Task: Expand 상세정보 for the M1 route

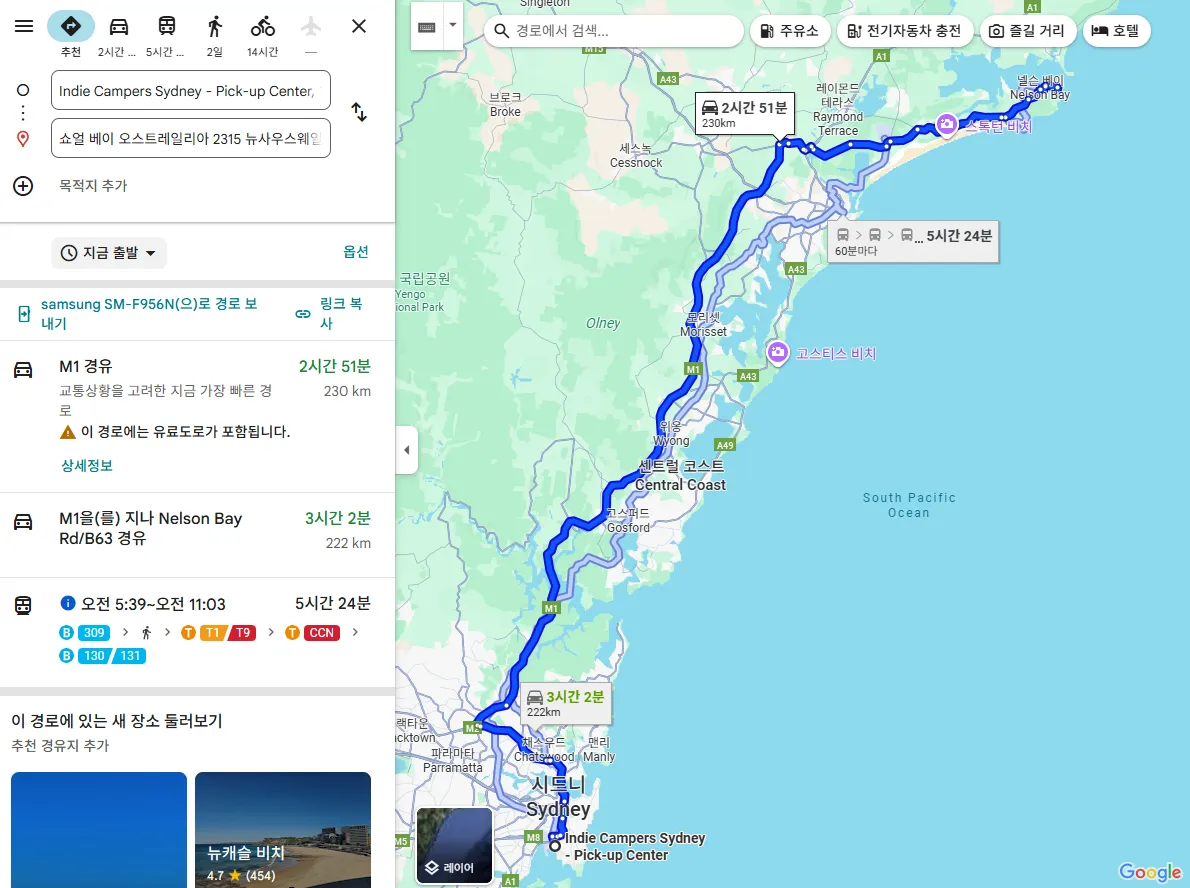Action: click(87, 465)
